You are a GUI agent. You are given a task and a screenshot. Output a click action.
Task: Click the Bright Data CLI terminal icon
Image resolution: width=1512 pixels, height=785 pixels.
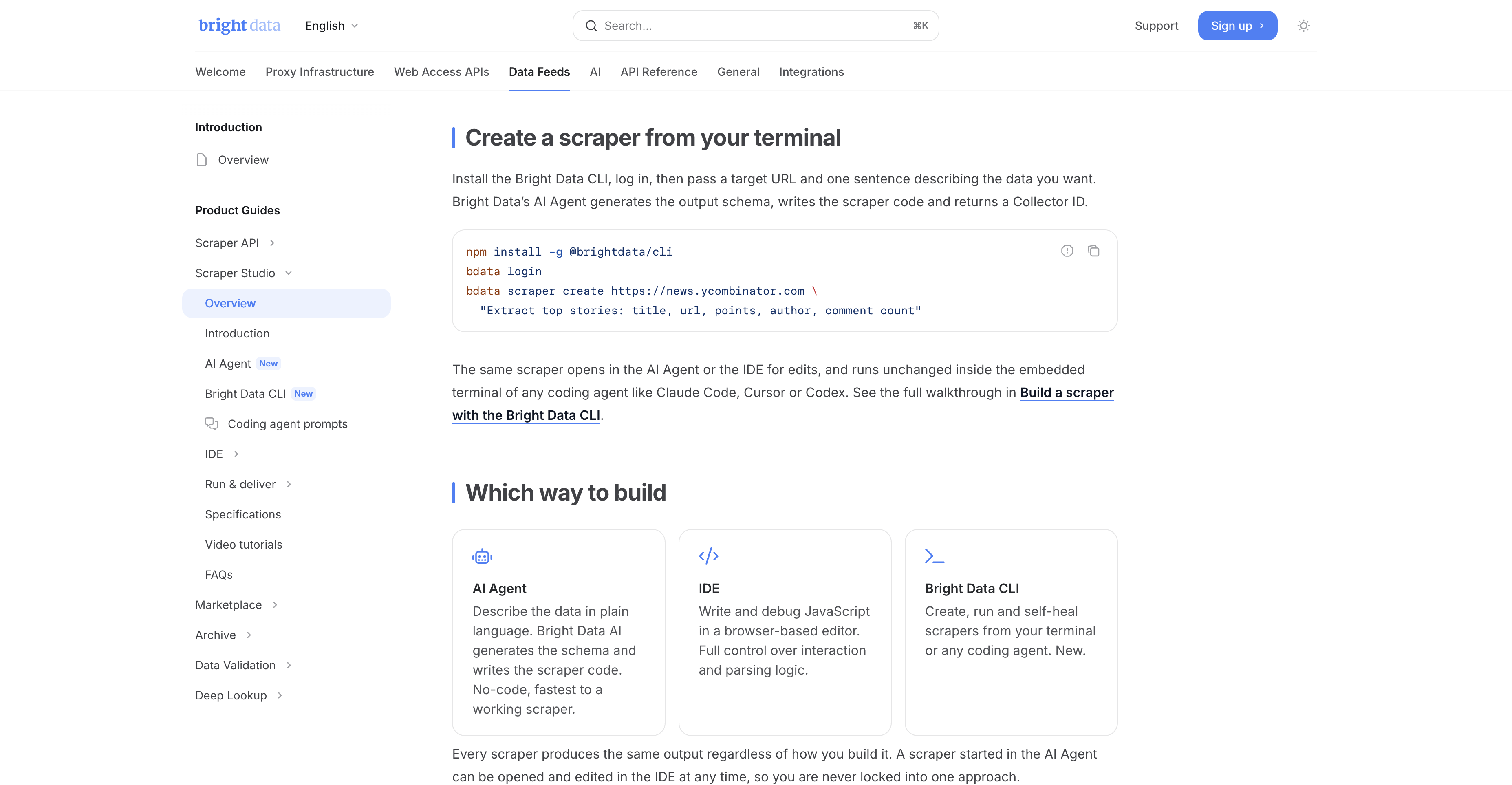pyautogui.click(x=935, y=556)
